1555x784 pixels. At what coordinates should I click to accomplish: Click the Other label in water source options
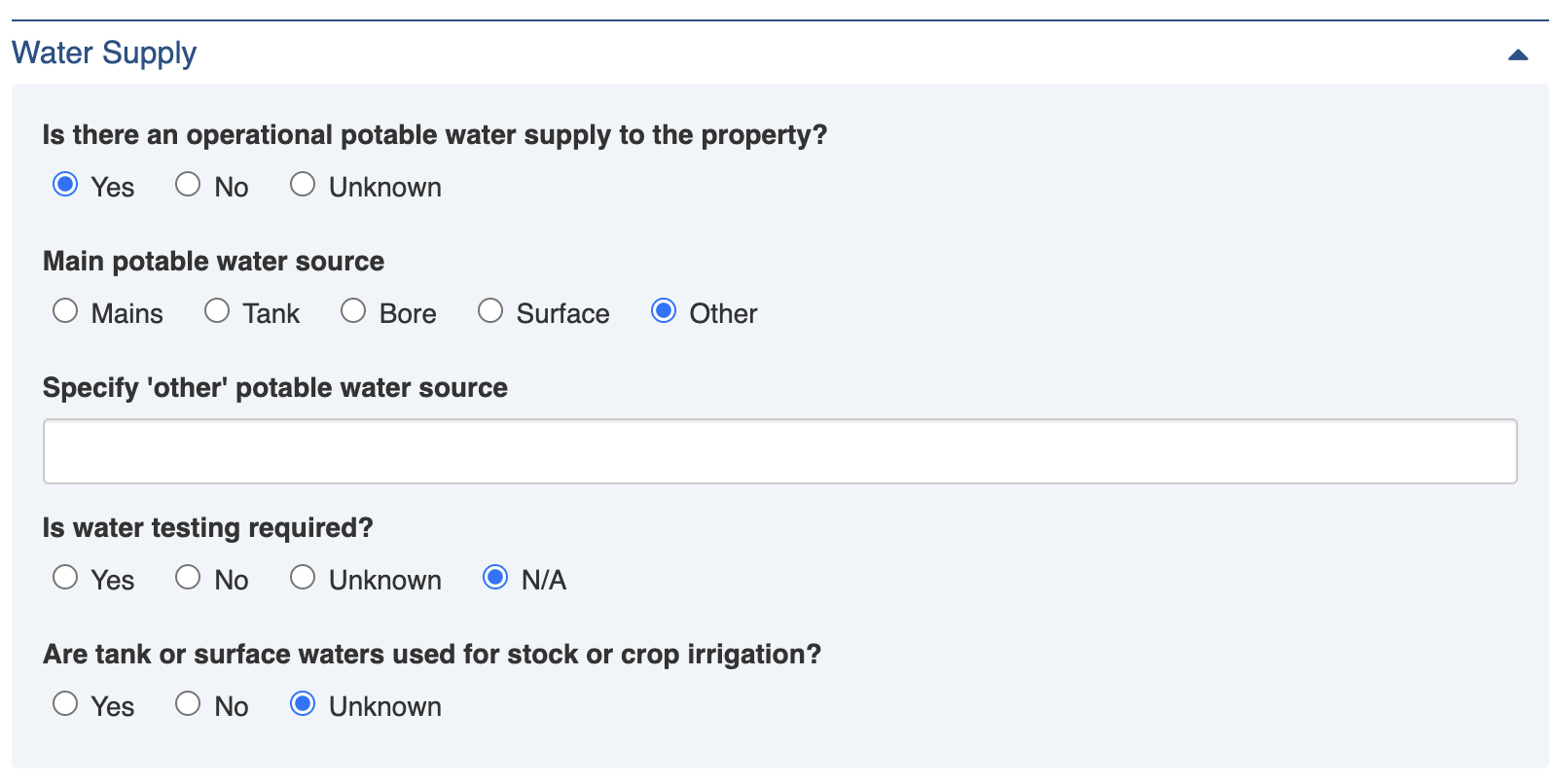tap(723, 314)
